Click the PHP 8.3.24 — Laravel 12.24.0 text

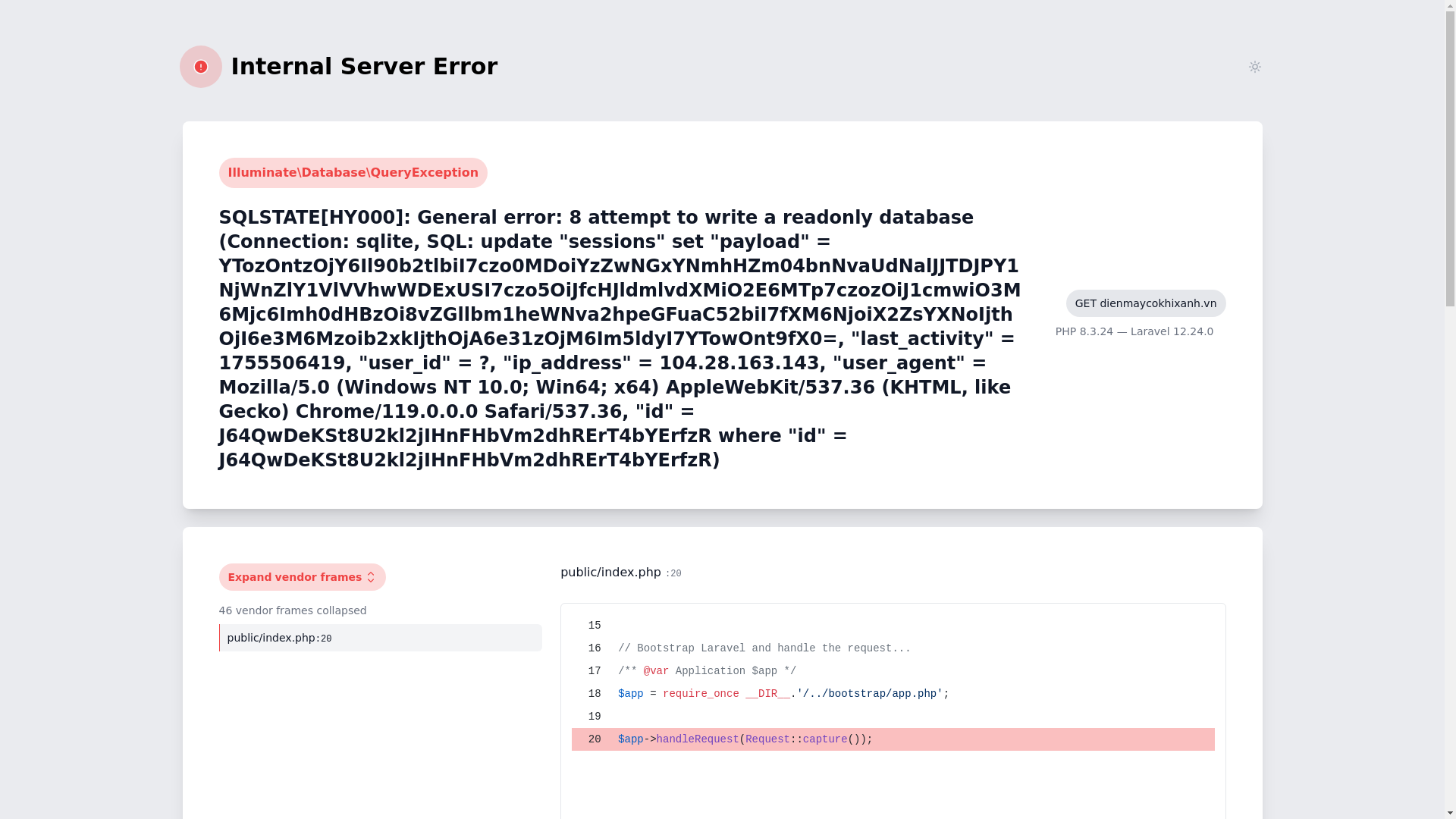[x=1134, y=331]
